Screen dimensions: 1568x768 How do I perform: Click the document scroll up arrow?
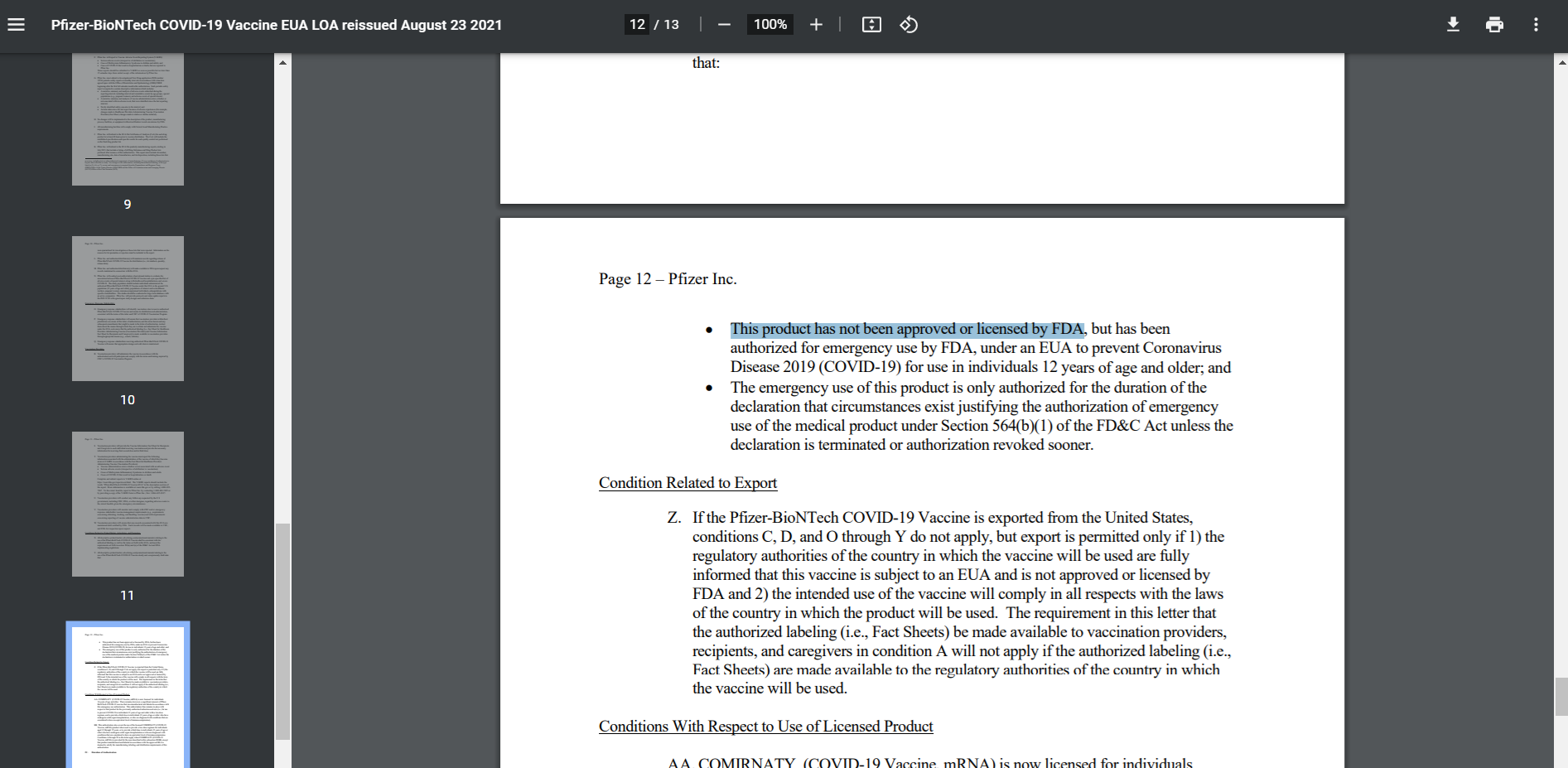point(1561,62)
